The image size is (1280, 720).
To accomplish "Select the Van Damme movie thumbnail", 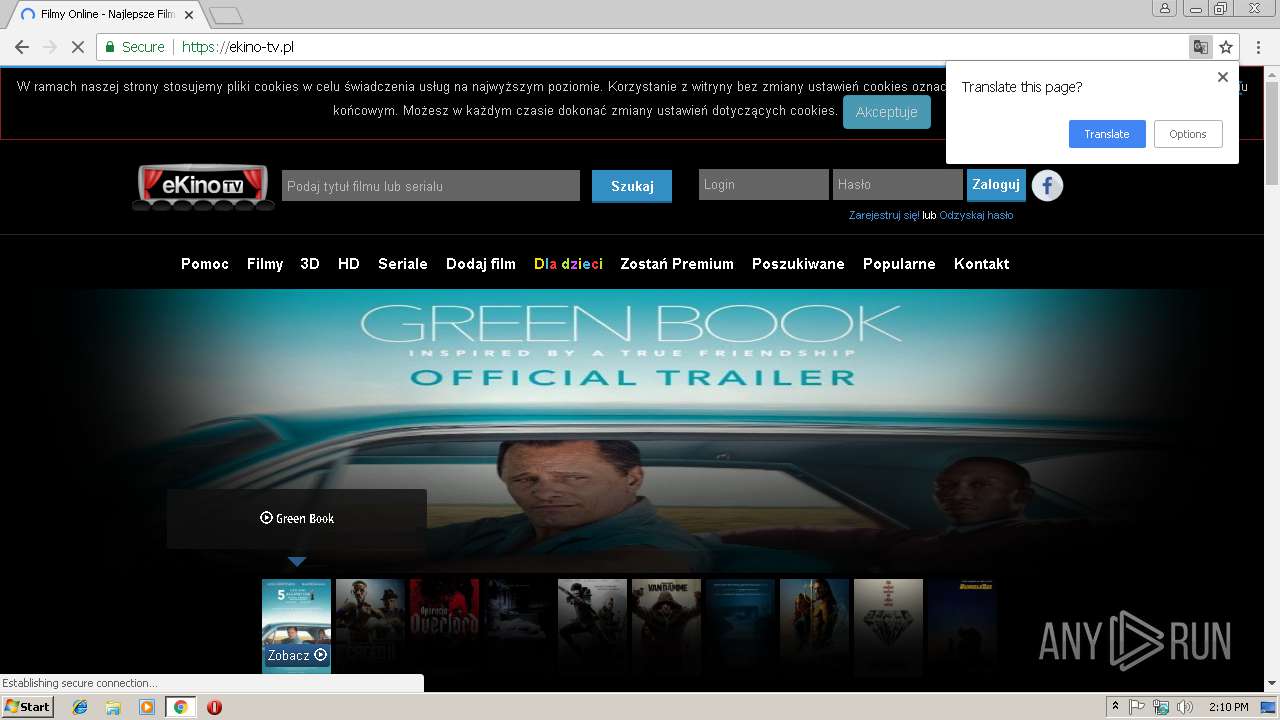I will 666,627.
